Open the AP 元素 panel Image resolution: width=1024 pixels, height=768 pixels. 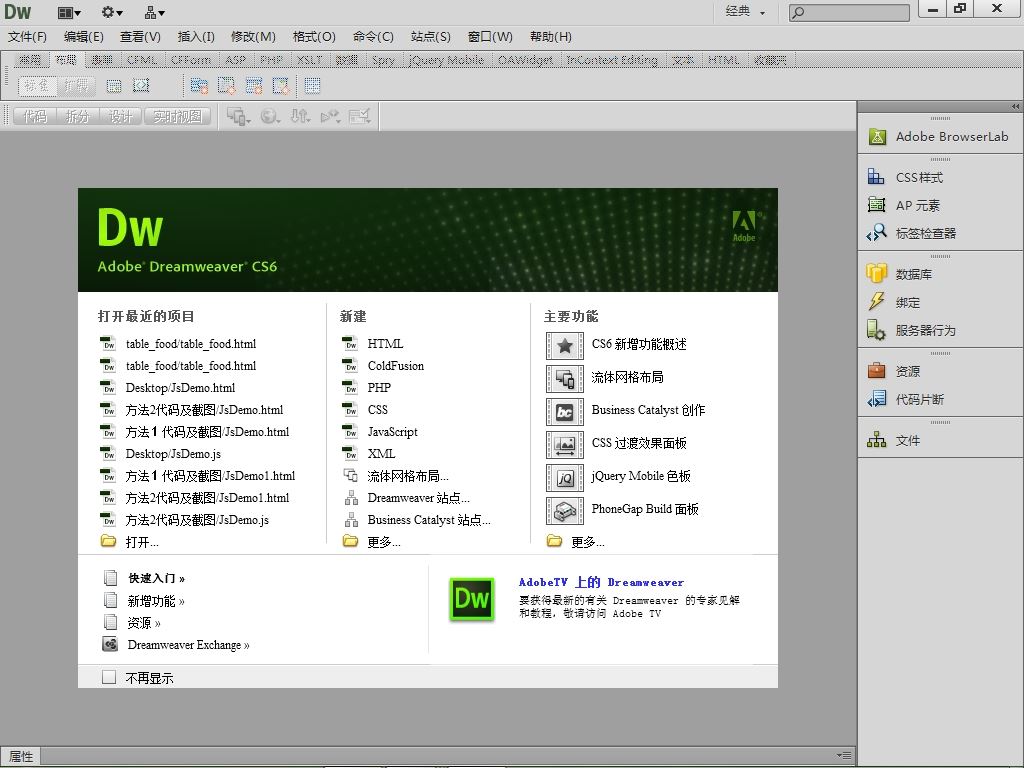pos(904,205)
